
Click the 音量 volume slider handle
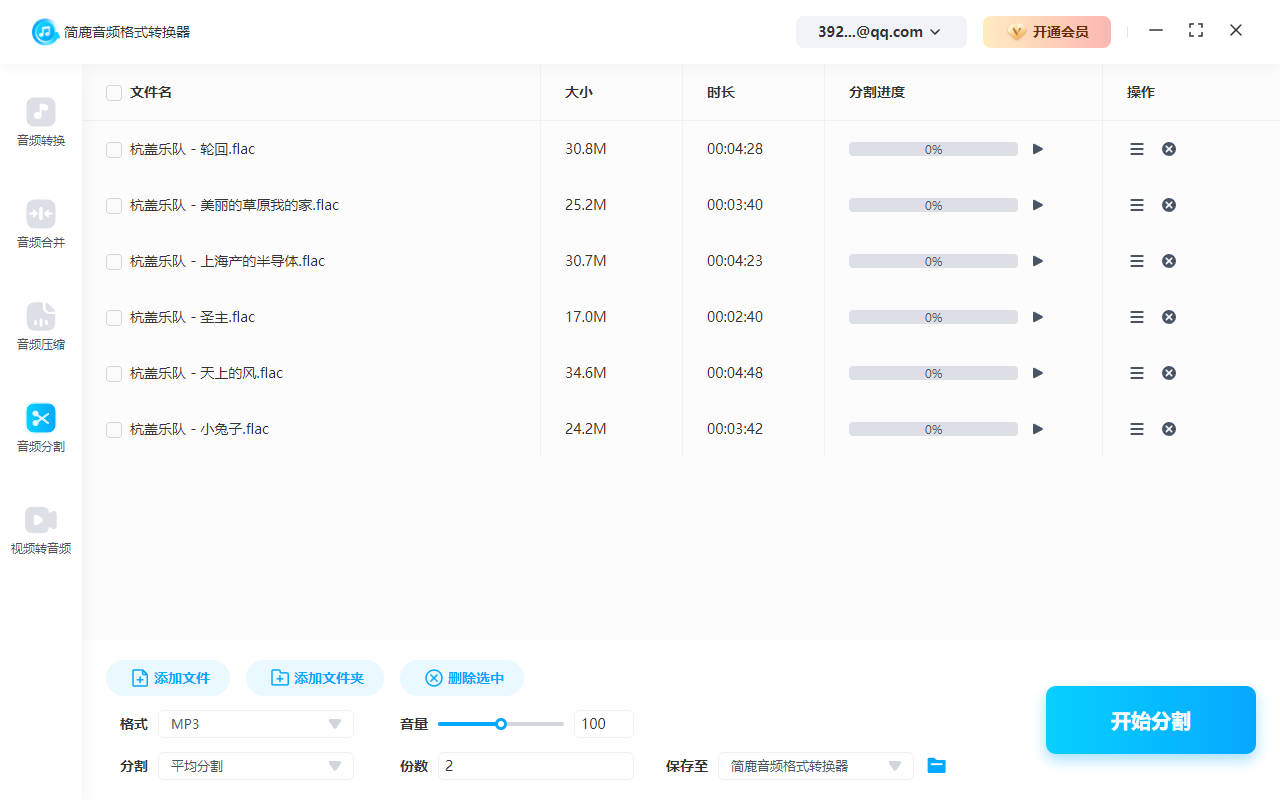(501, 724)
